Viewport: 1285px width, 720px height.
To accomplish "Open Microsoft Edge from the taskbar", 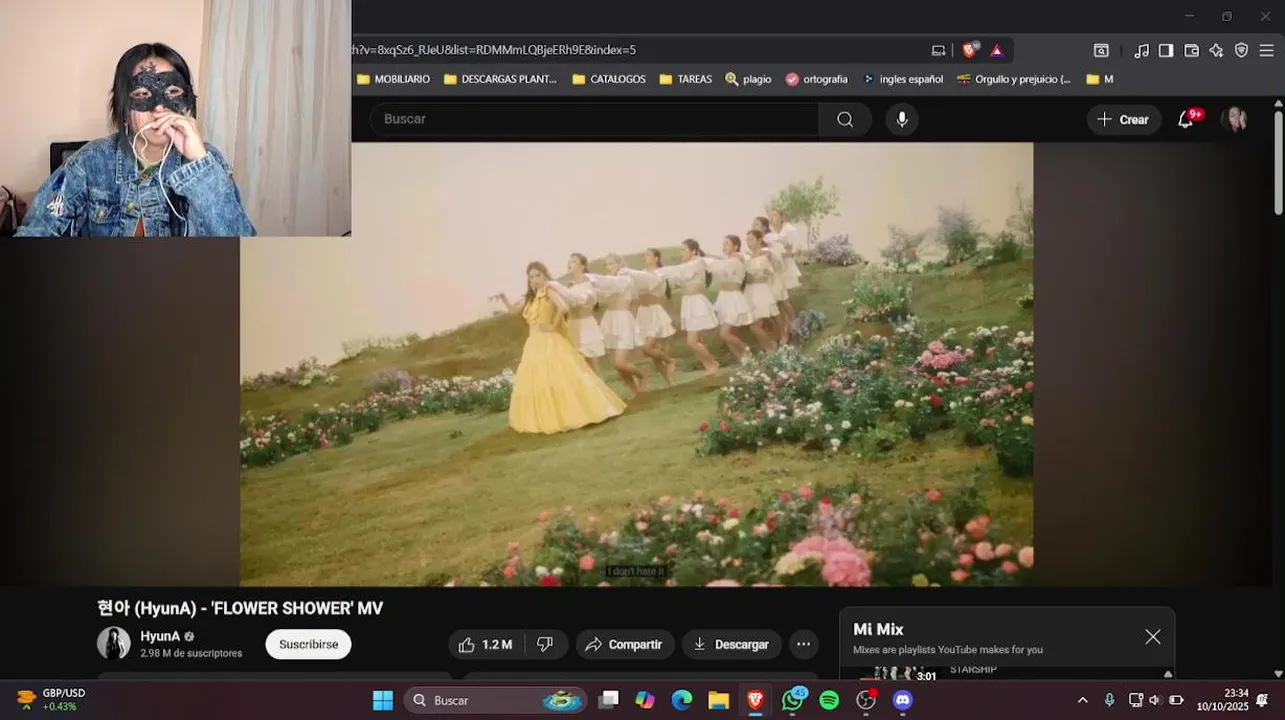I will pyautogui.click(x=682, y=700).
